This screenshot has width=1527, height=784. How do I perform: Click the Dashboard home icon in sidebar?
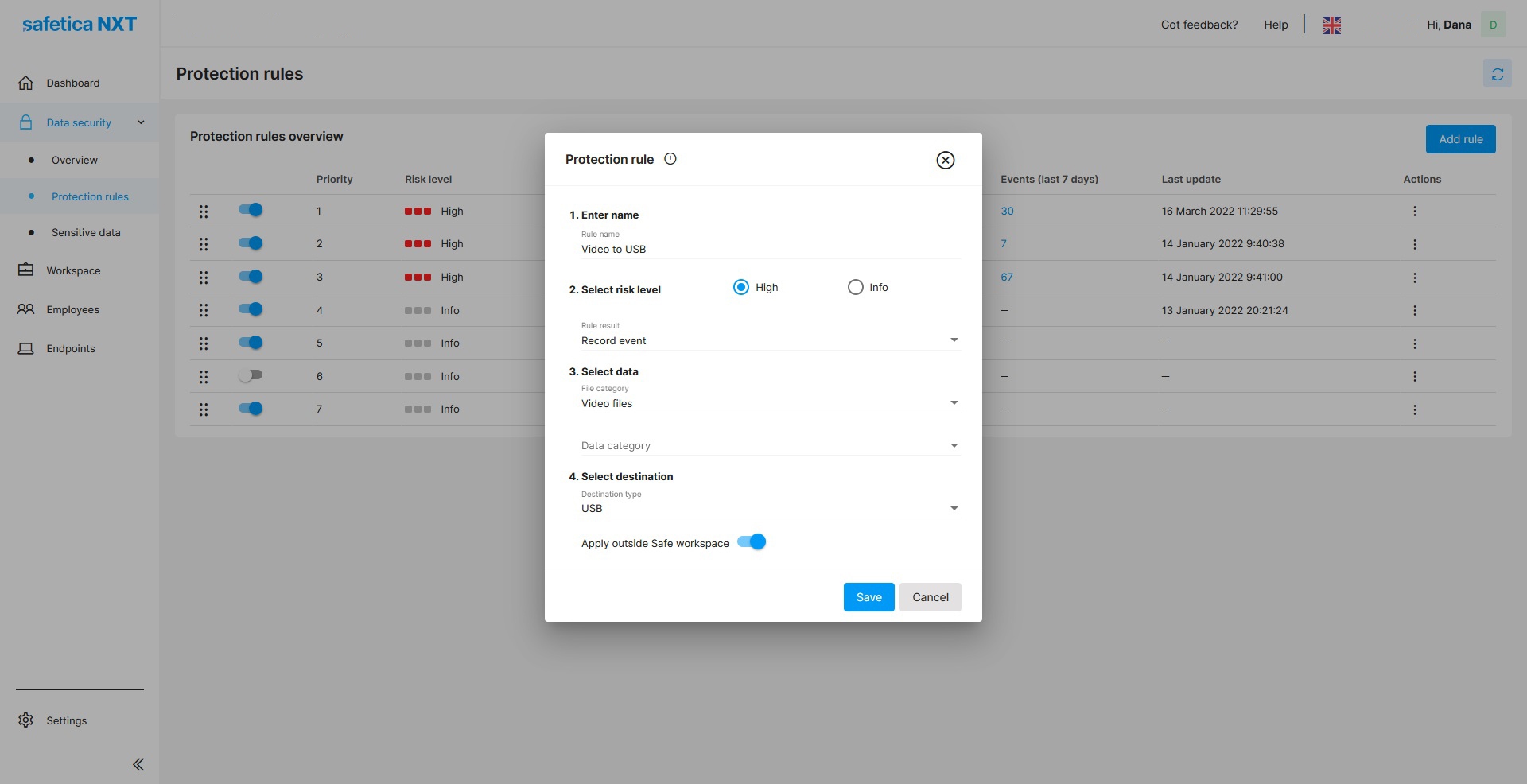pos(26,83)
